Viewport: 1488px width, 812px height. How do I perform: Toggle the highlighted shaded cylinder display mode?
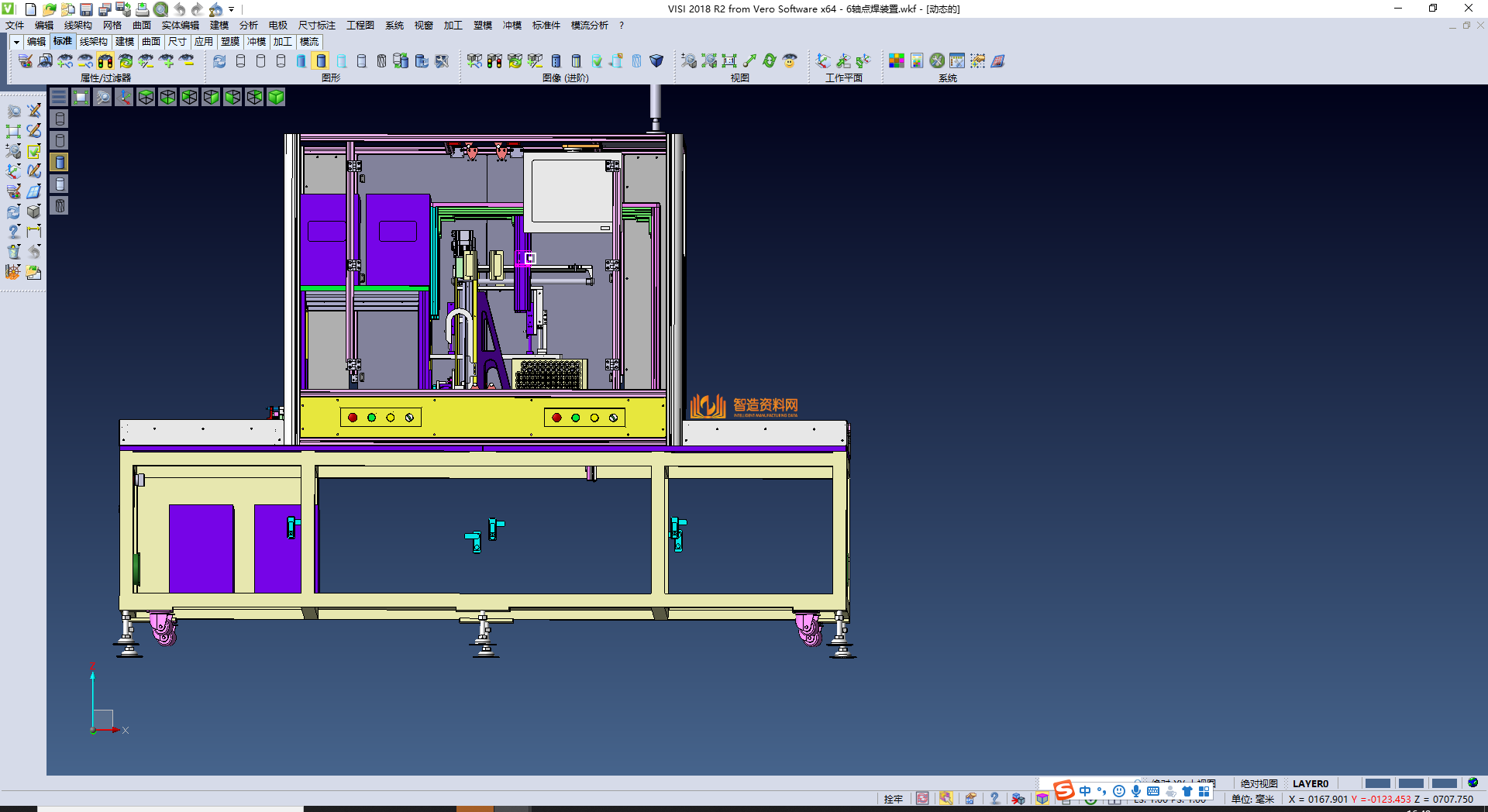[x=321, y=61]
